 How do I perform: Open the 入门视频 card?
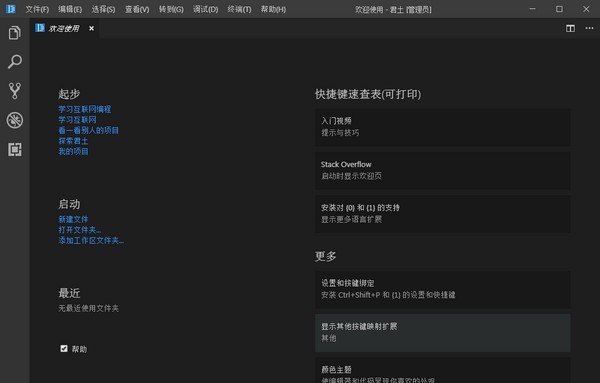click(443, 127)
